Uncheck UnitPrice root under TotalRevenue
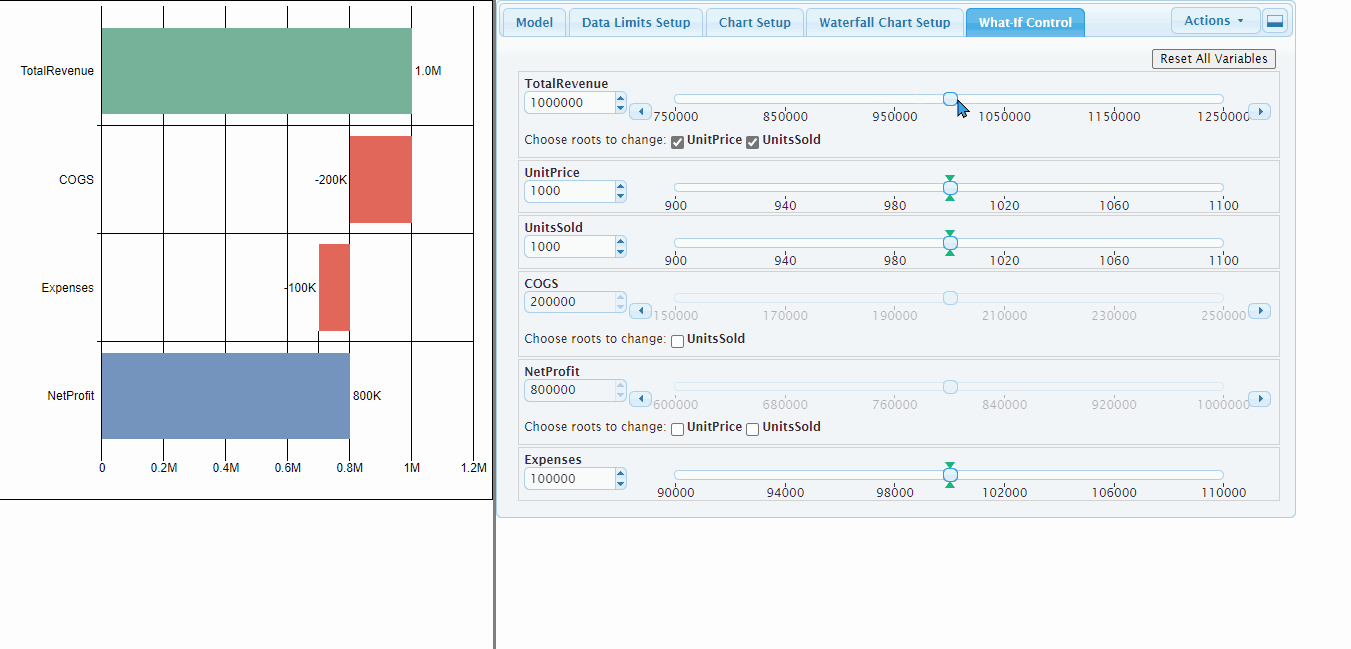Viewport: 1351px width, 649px height. tap(677, 141)
